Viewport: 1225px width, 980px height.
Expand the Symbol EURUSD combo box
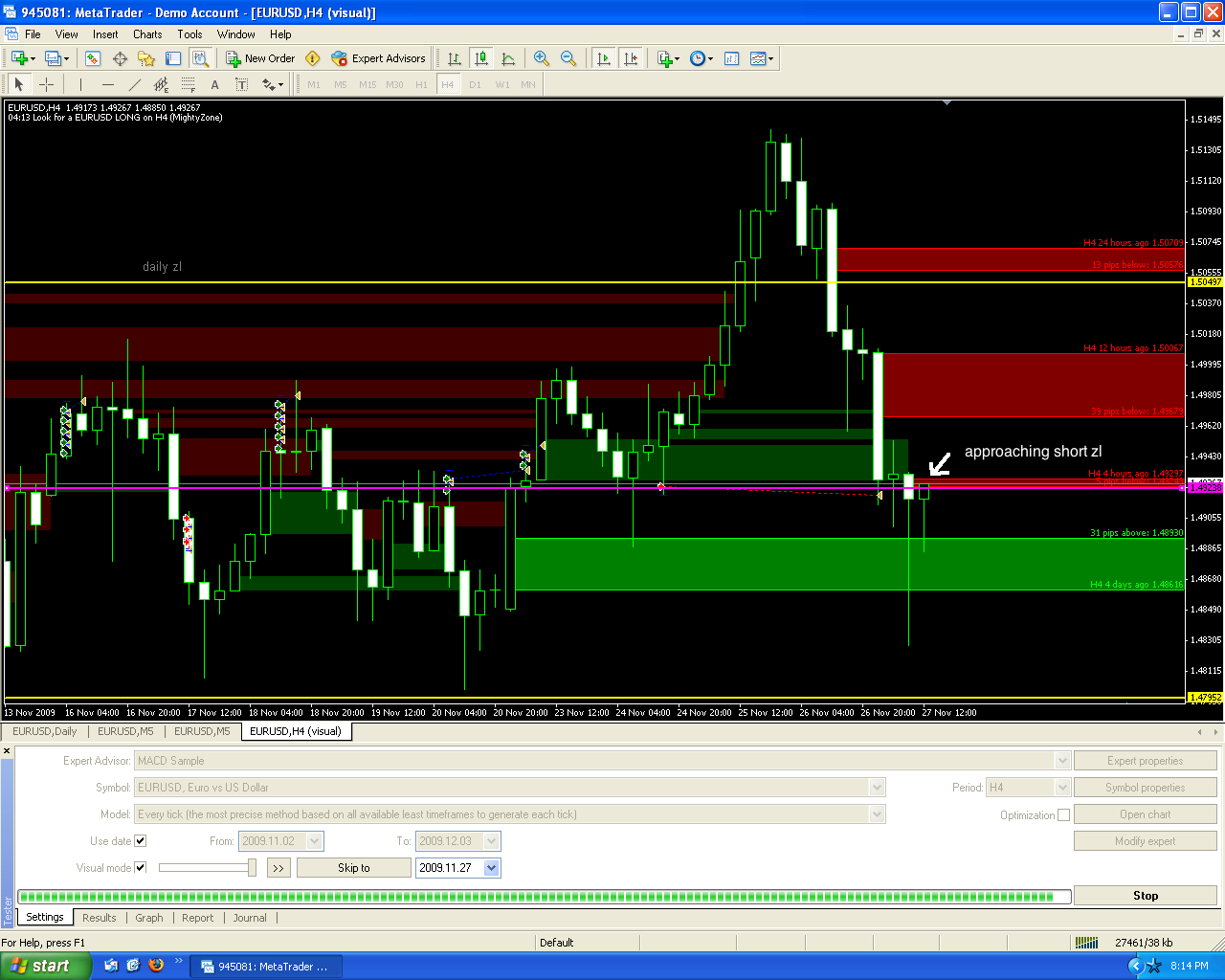click(878, 788)
